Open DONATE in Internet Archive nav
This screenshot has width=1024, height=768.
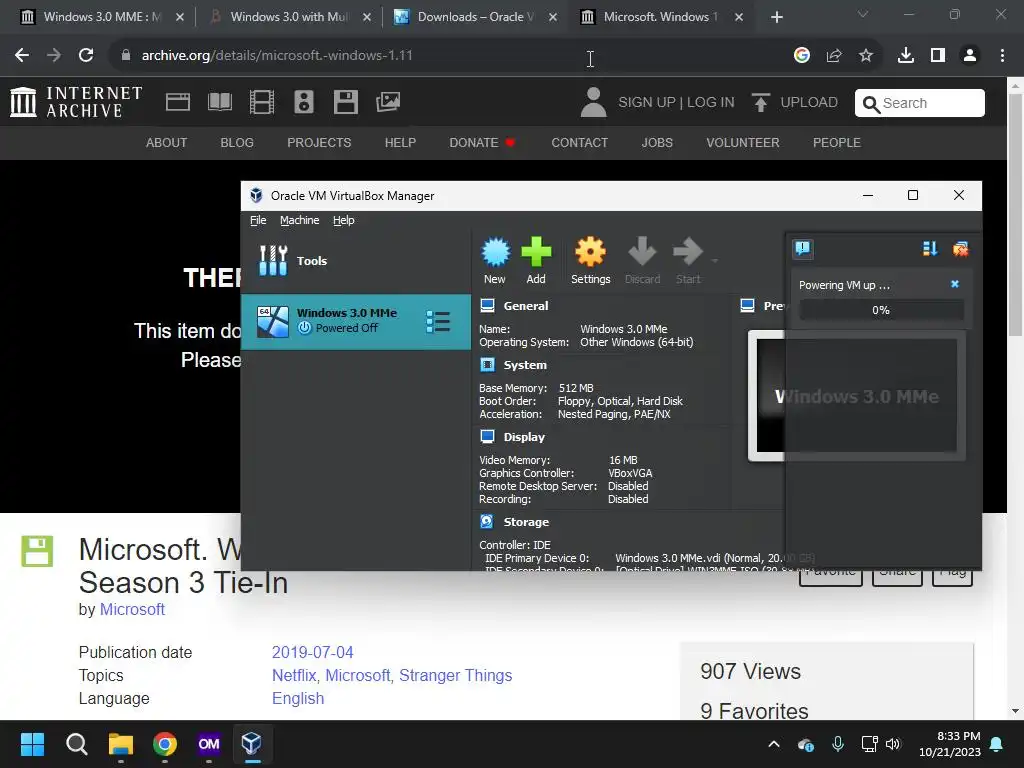(481, 142)
